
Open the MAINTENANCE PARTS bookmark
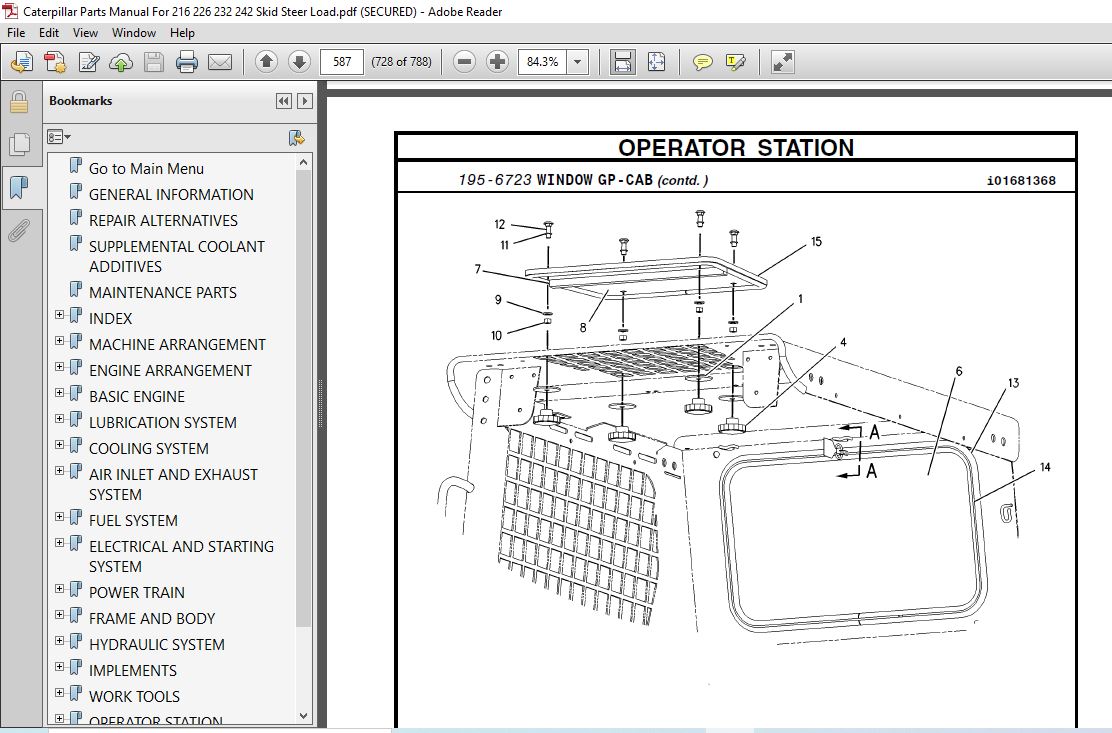[162, 292]
